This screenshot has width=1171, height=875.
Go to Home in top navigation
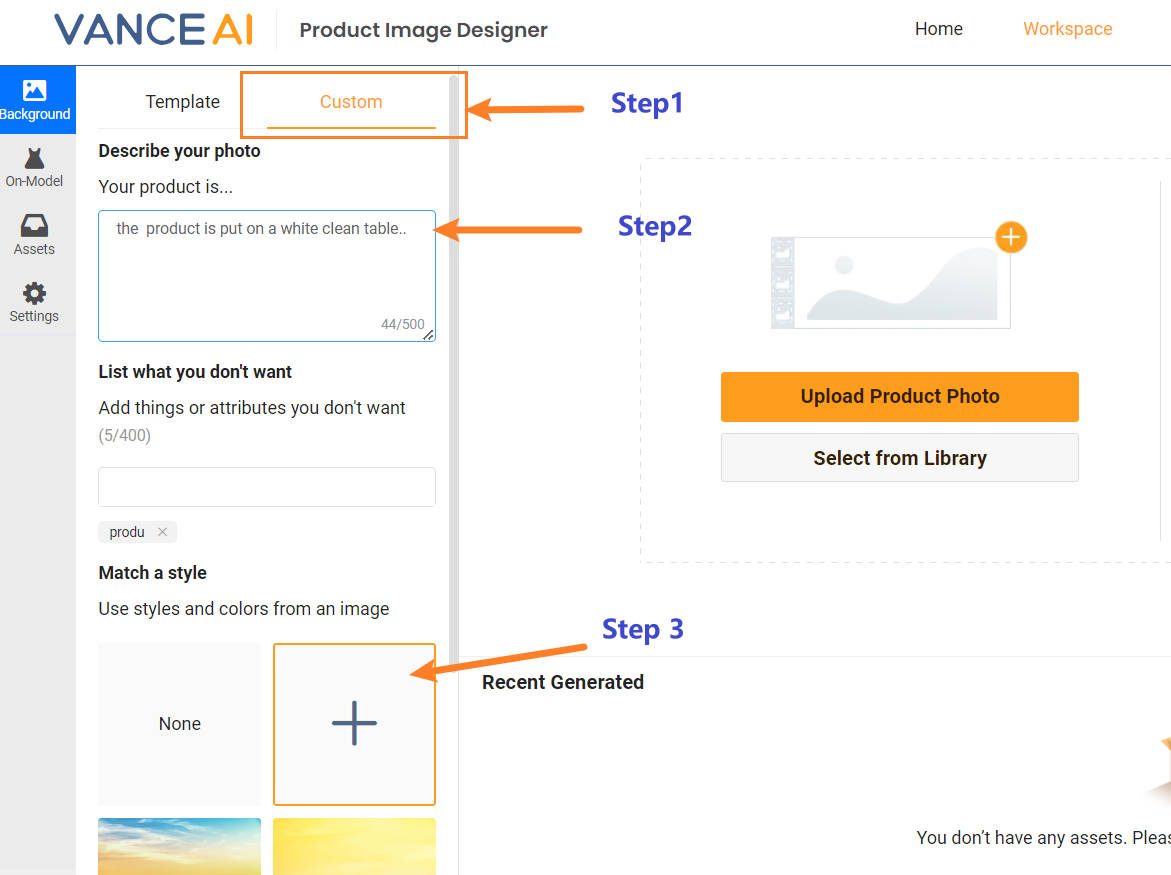(938, 29)
